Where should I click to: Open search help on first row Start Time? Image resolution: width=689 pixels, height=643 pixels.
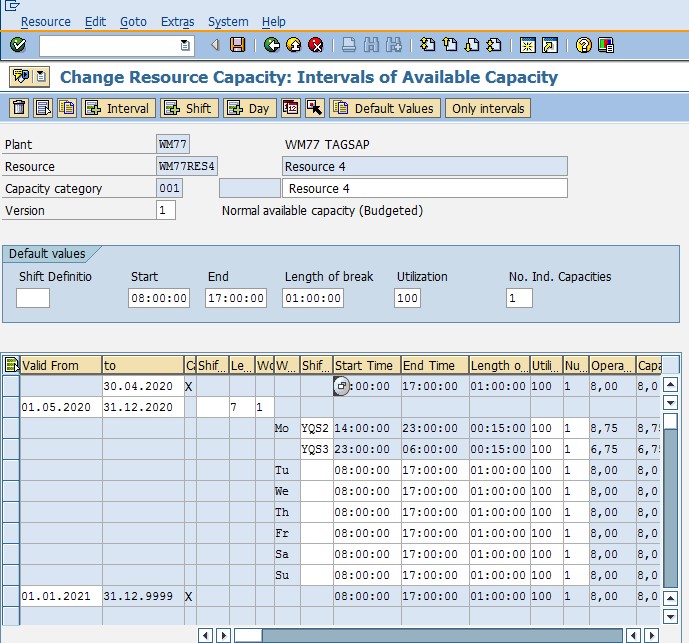click(341, 386)
